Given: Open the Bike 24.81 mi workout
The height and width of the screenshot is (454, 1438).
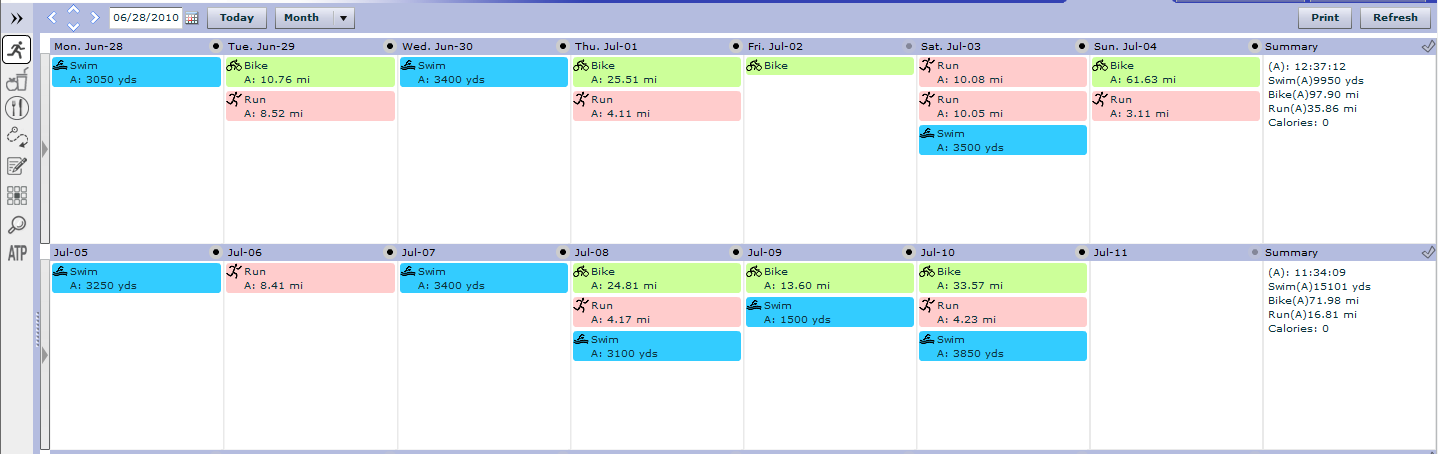Looking at the screenshot, I should (656, 278).
